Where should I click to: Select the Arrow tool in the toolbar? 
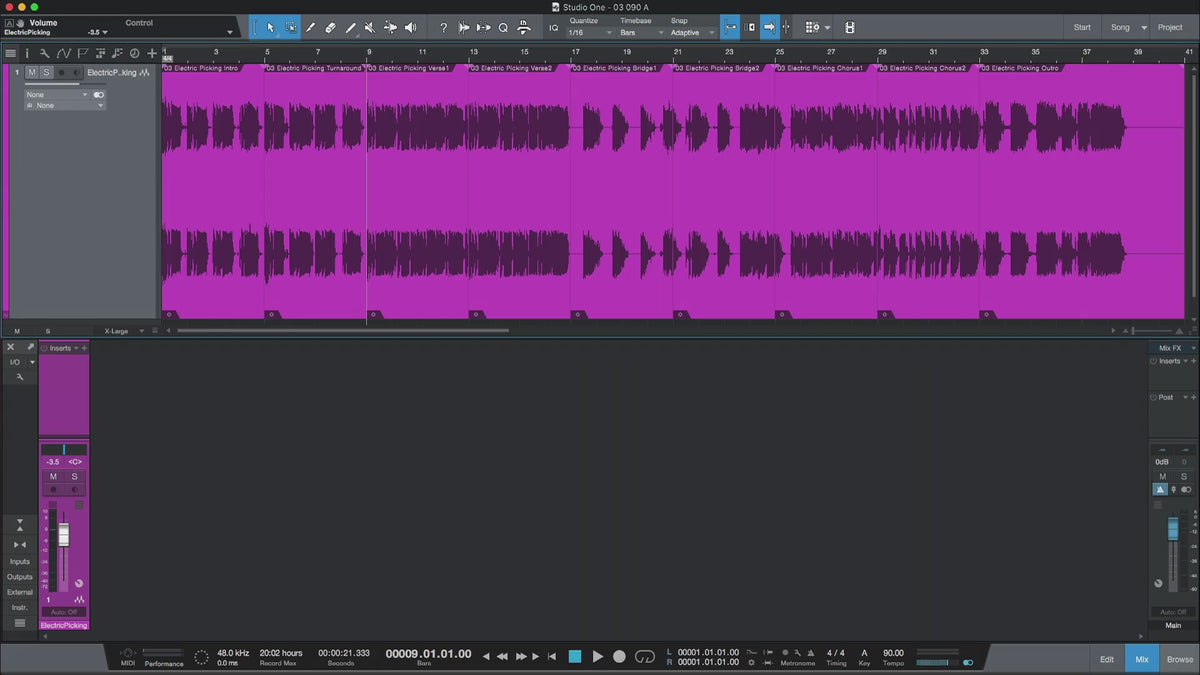(x=270, y=28)
